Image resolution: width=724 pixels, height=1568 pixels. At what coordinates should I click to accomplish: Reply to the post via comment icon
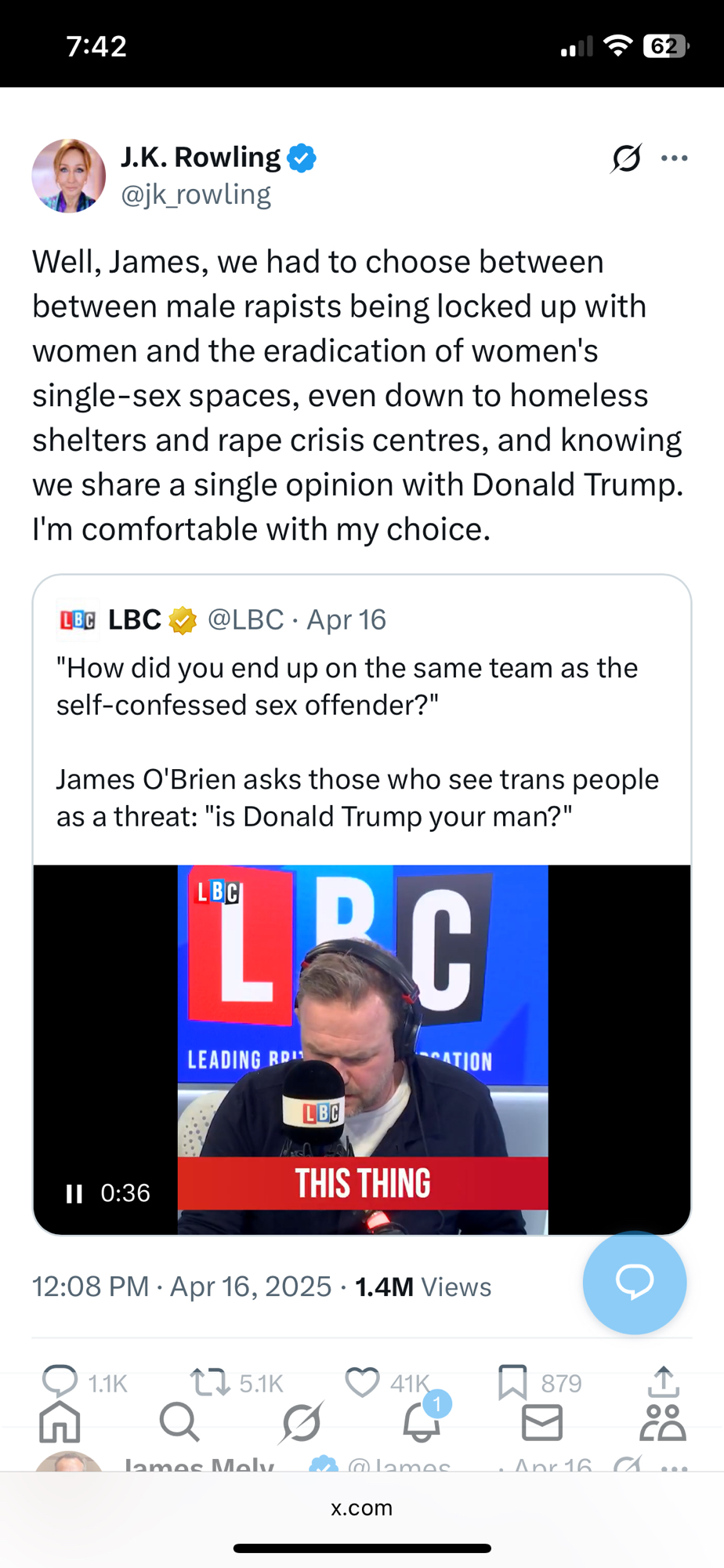pyautogui.click(x=60, y=1381)
